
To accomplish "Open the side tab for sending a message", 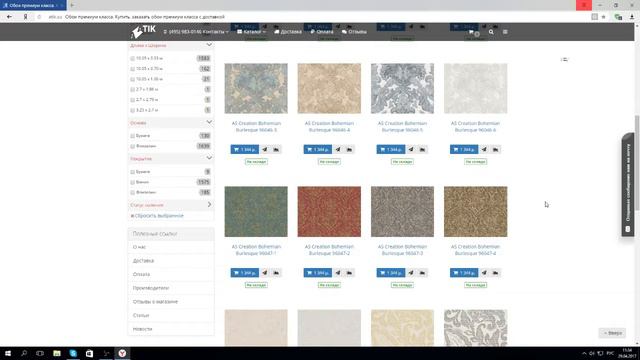I will [x=628, y=185].
